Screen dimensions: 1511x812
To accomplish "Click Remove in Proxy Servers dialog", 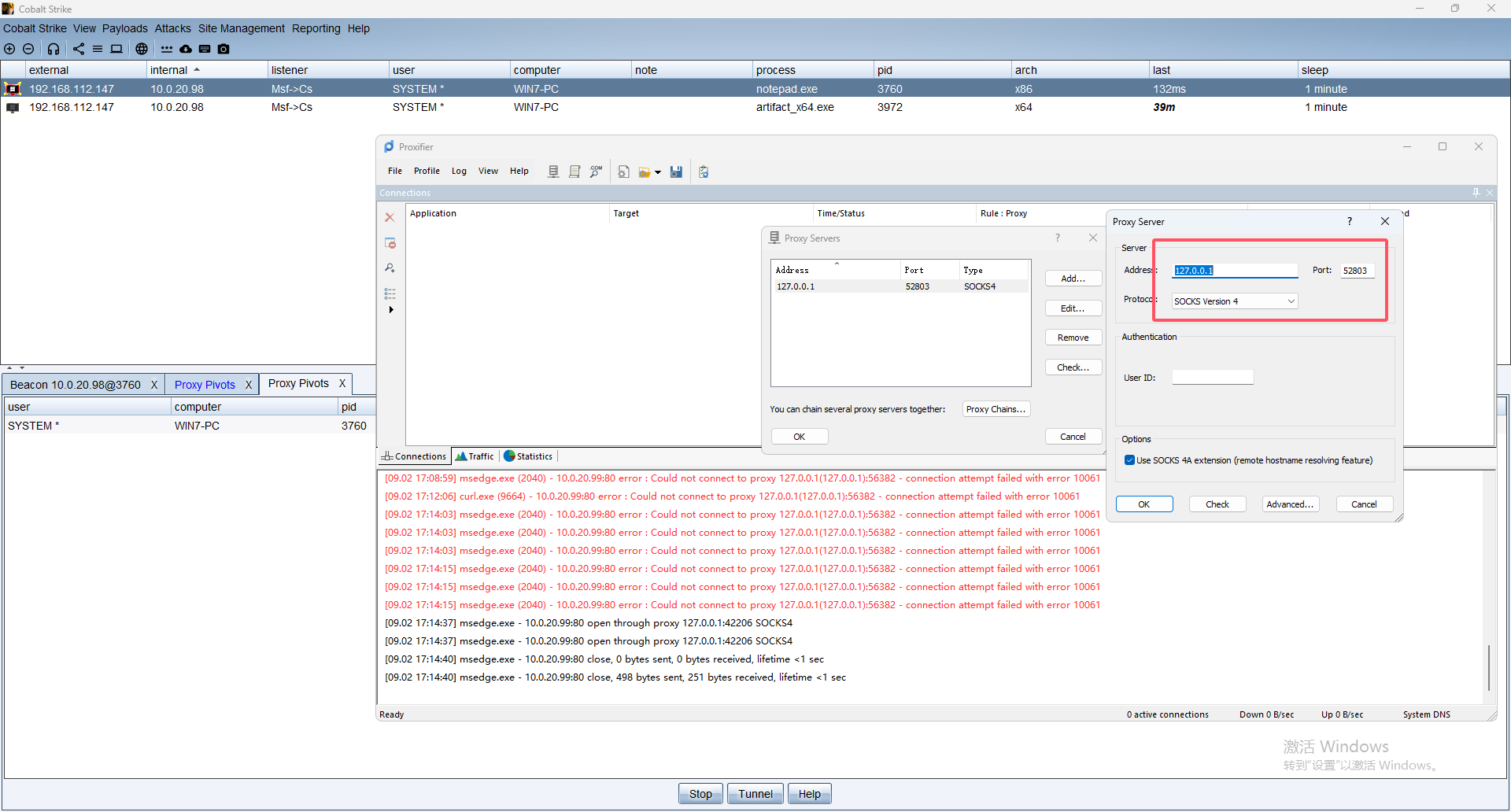I will 1073,338.
